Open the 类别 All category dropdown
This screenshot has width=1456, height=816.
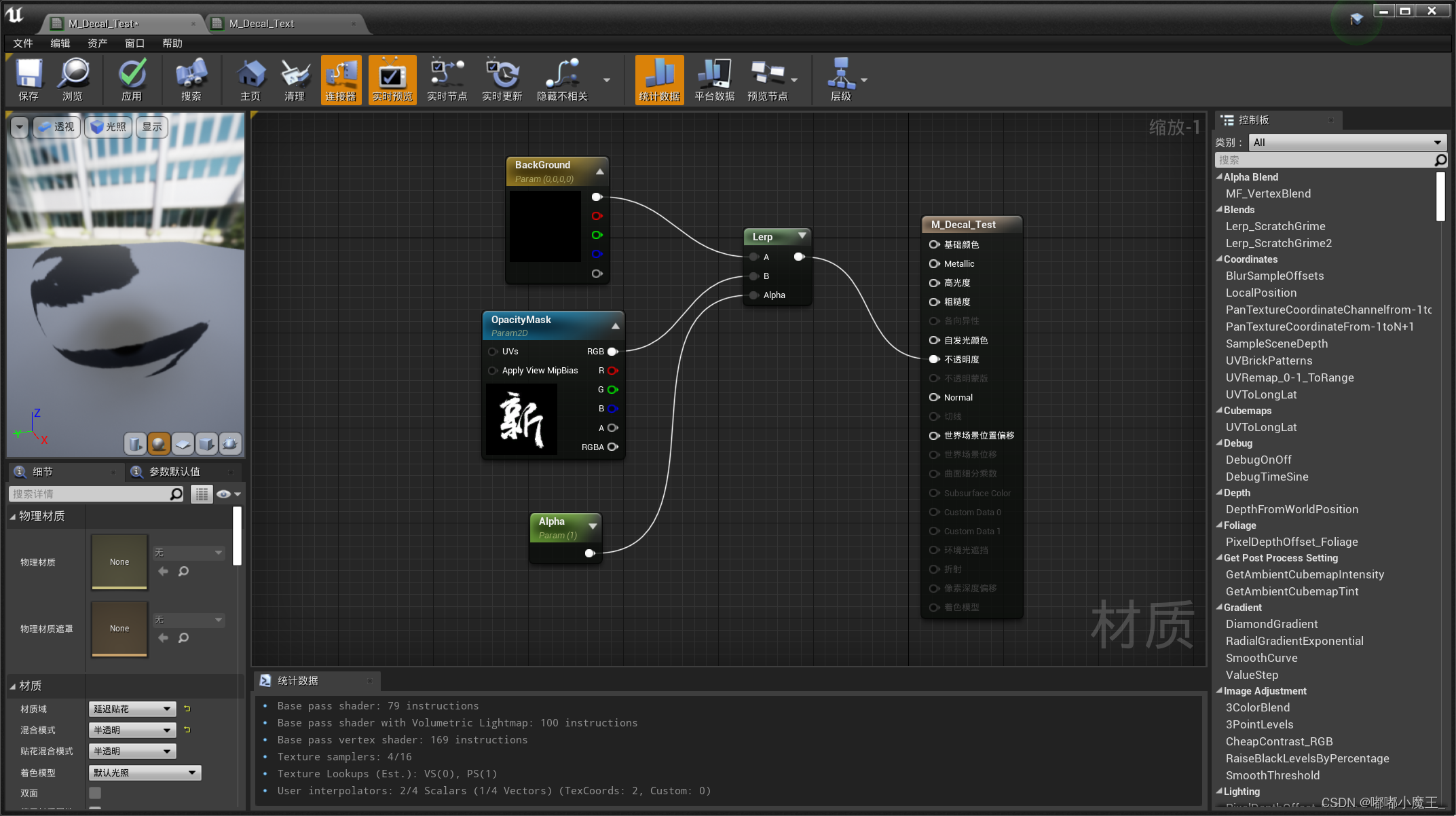tap(1346, 143)
